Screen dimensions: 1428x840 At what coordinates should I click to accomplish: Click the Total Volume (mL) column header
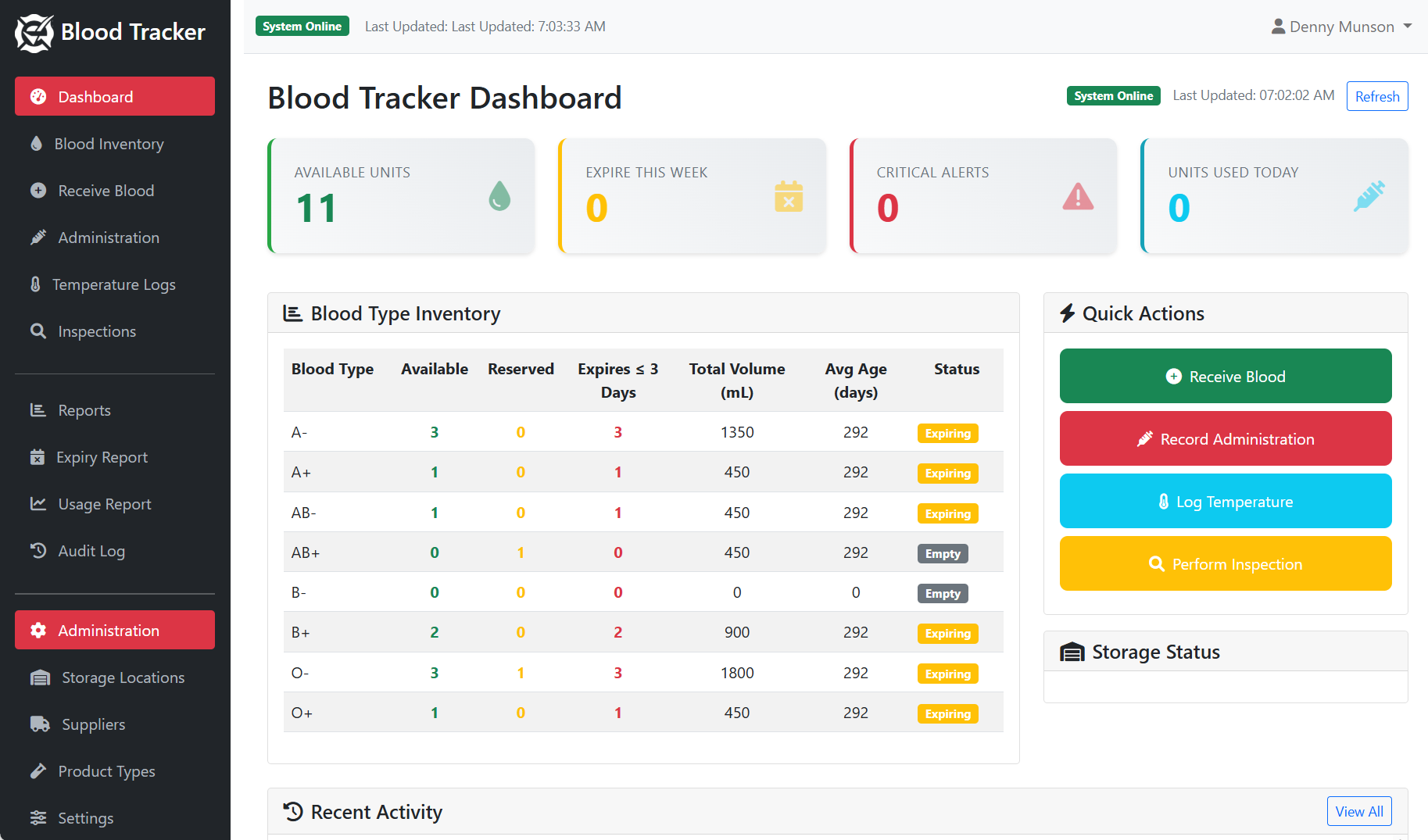coord(737,381)
